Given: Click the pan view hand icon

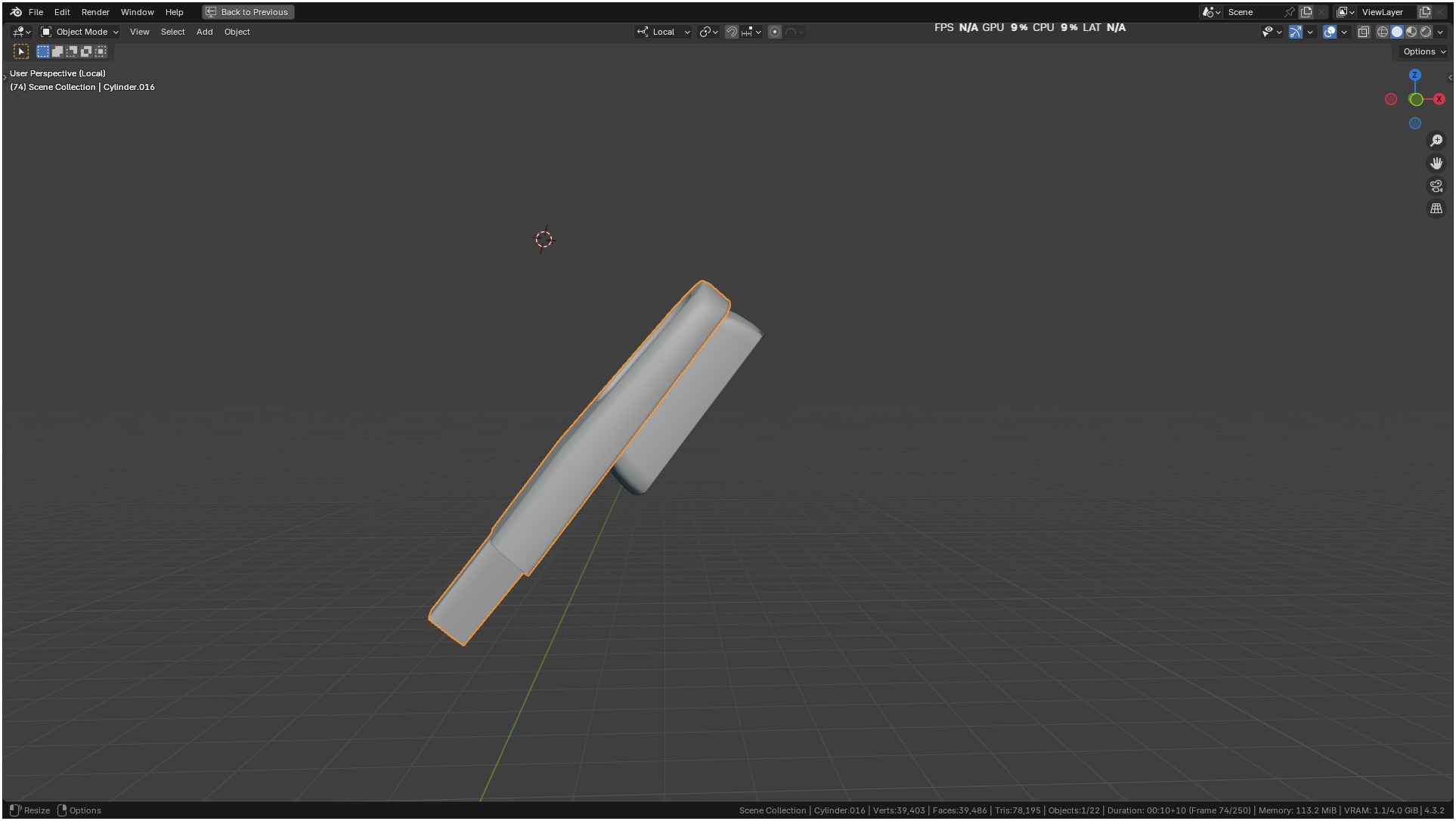Looking at the screenshot, I should (1436, 163).
